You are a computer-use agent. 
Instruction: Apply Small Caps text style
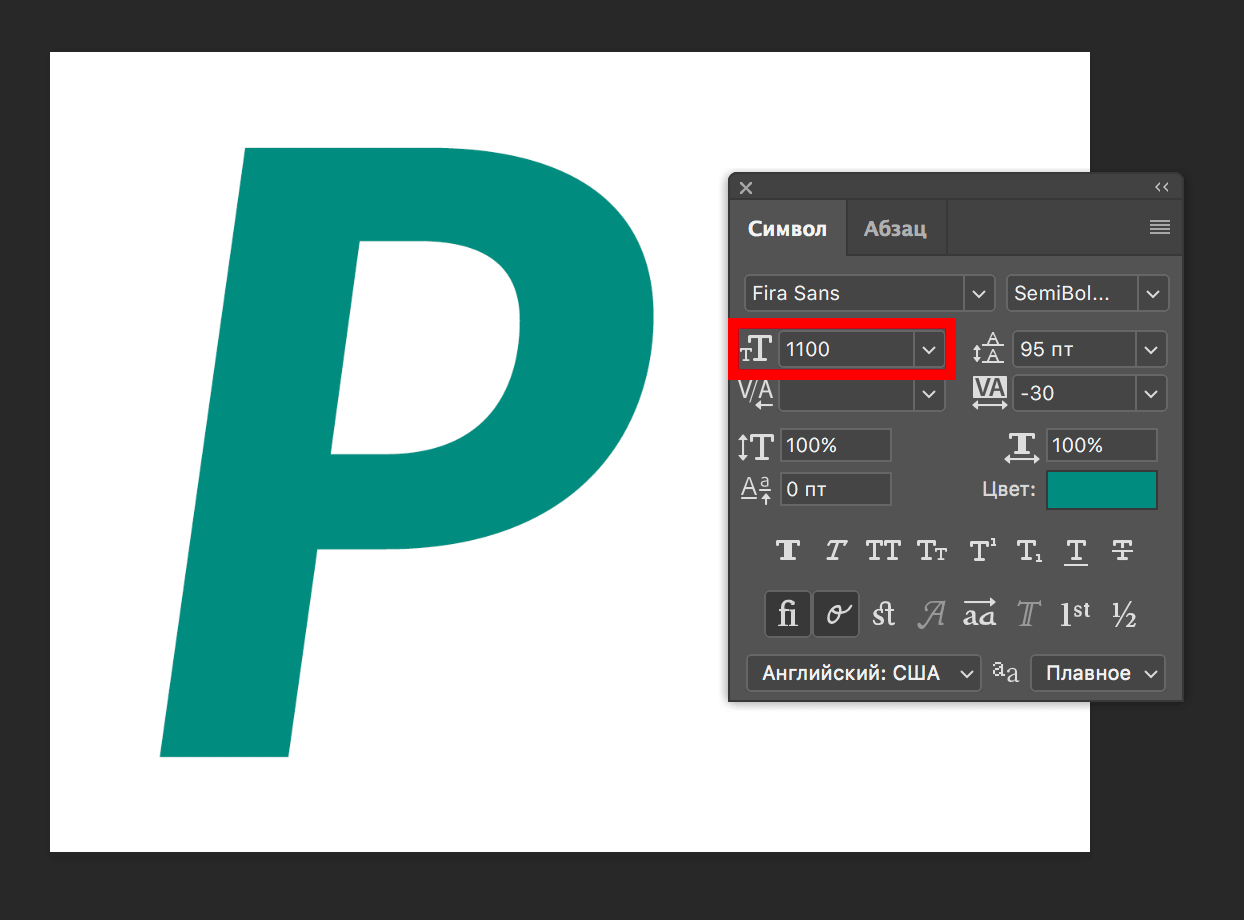click(932, 550)
